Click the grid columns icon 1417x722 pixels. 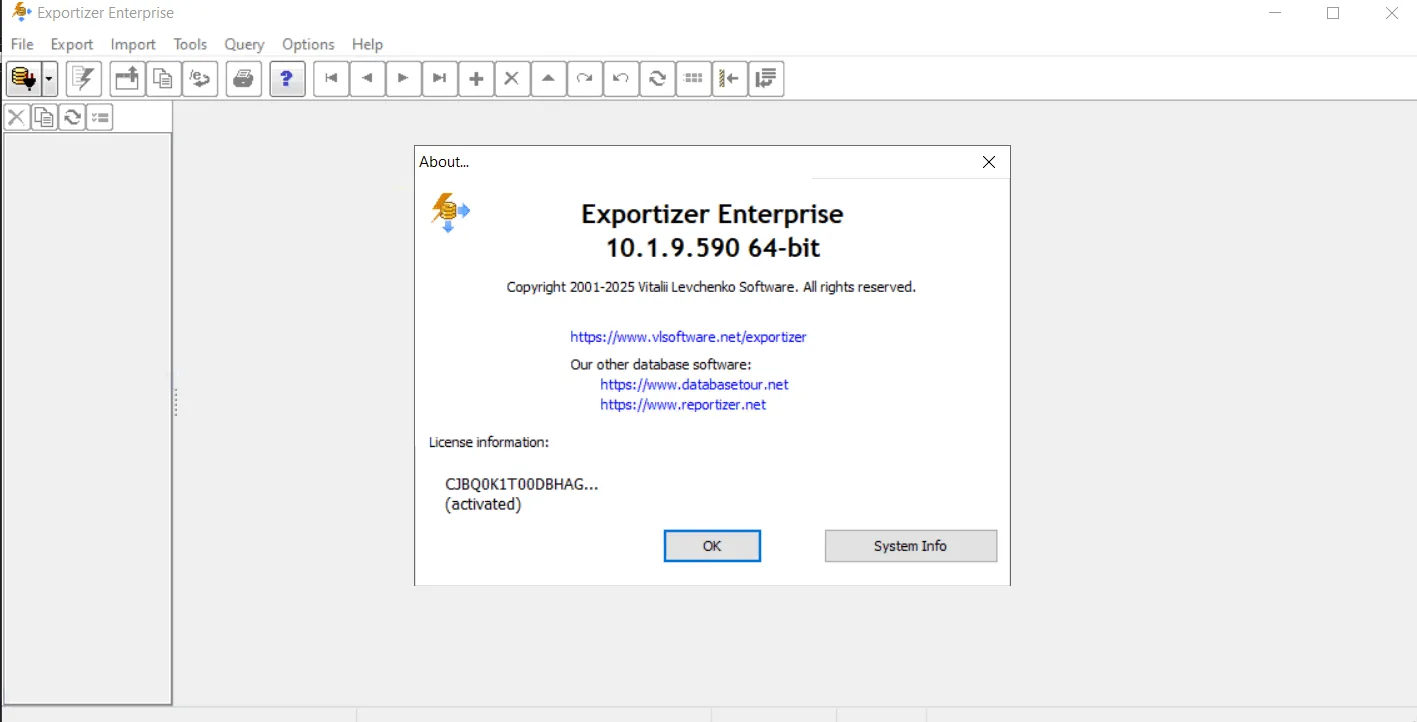(693, 78)
